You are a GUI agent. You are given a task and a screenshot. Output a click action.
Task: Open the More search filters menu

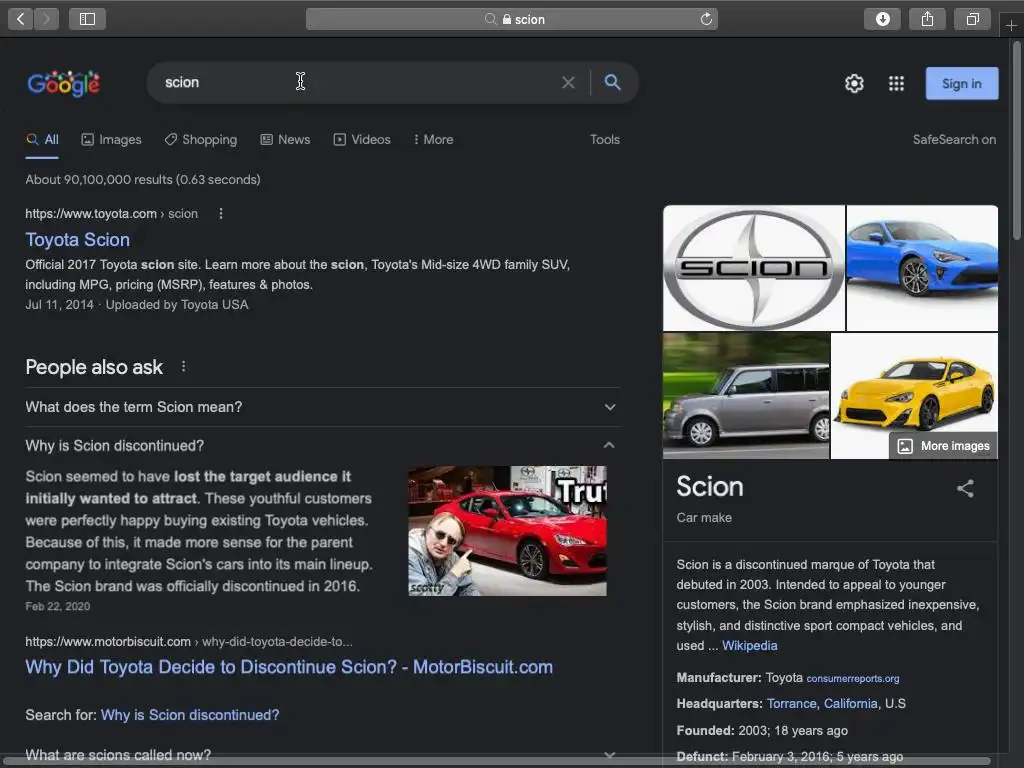[x=433, y=139]
